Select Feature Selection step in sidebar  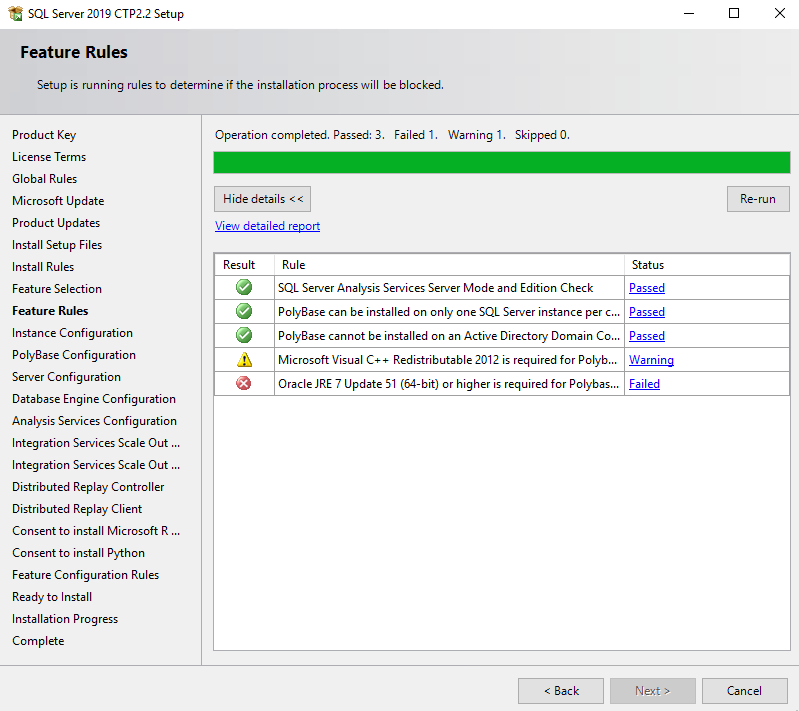point(57,288)
